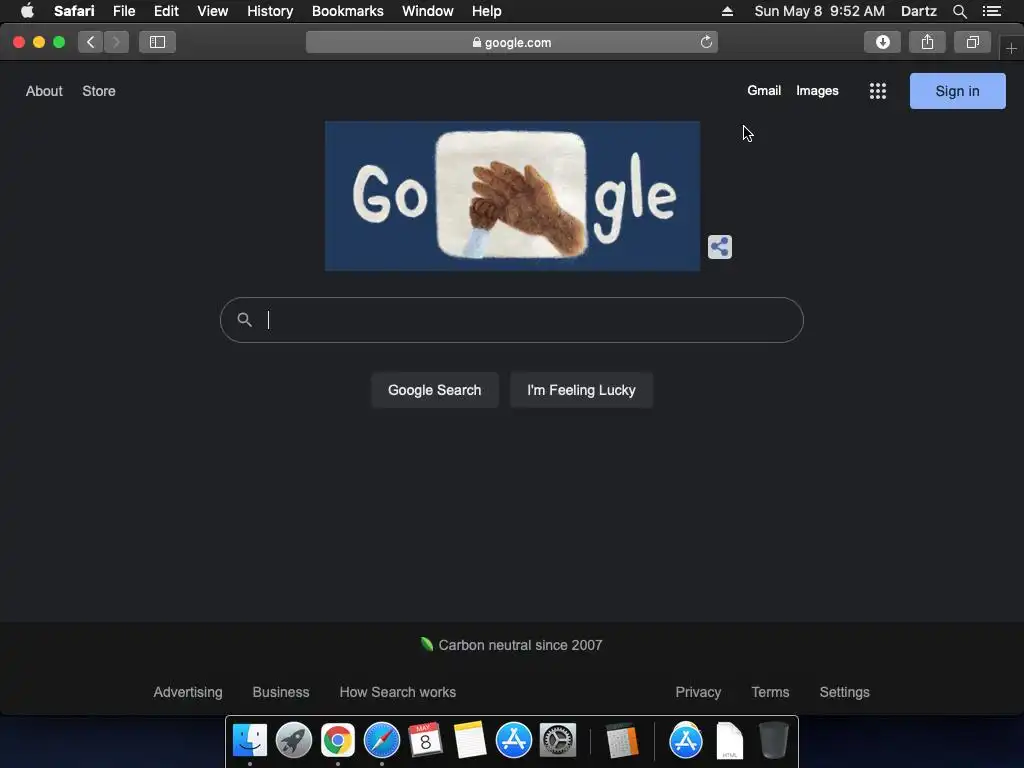Click the date and time in menu bar

click(820, 11)
